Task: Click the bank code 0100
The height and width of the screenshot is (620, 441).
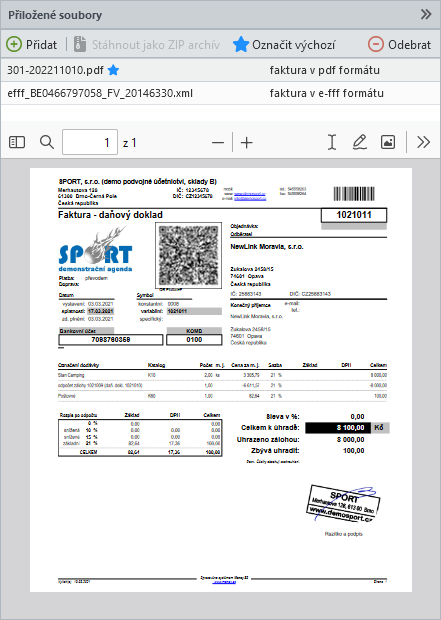Action: point(194,340)
